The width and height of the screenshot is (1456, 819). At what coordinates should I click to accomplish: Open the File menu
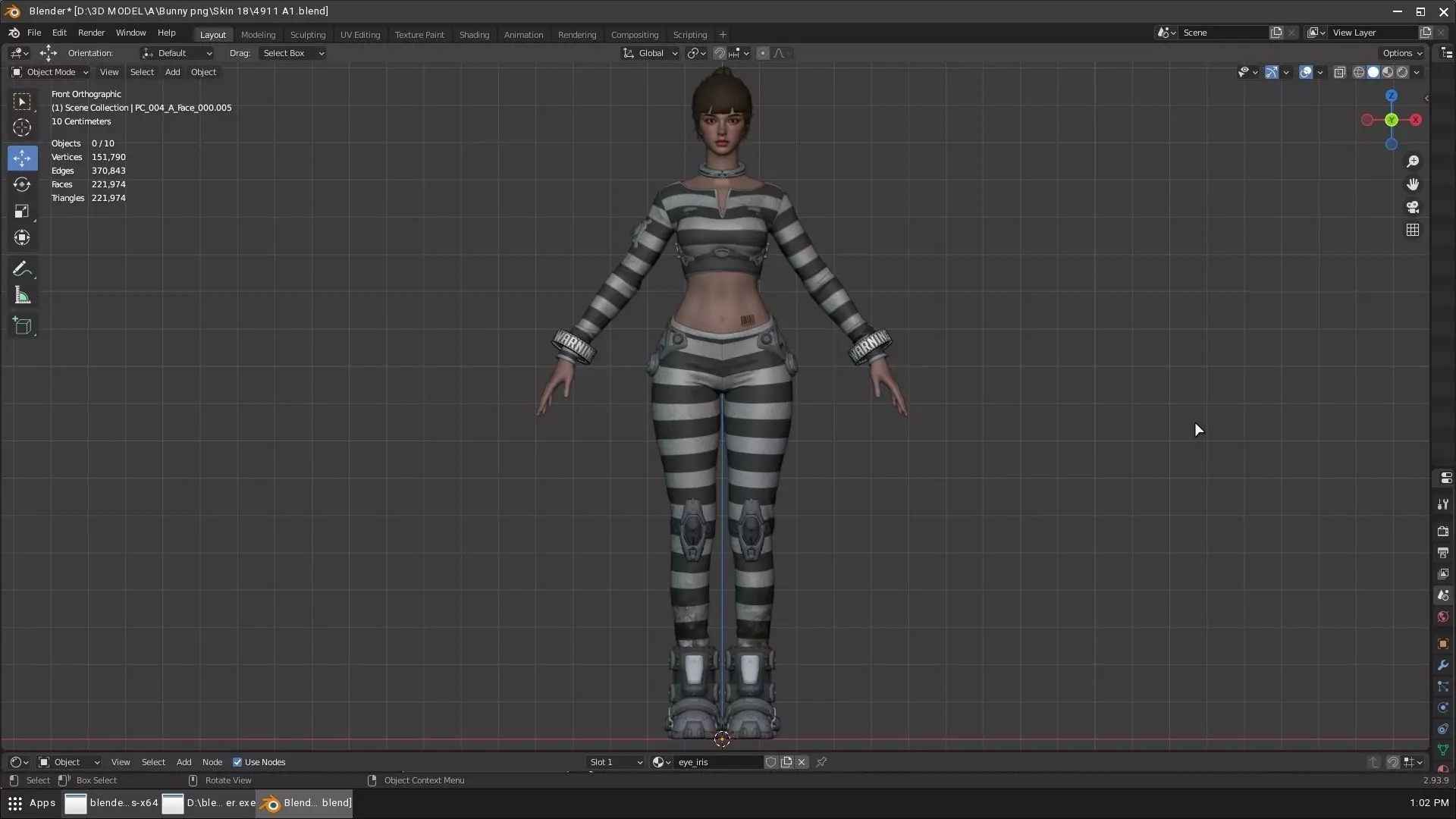(34, 33)
